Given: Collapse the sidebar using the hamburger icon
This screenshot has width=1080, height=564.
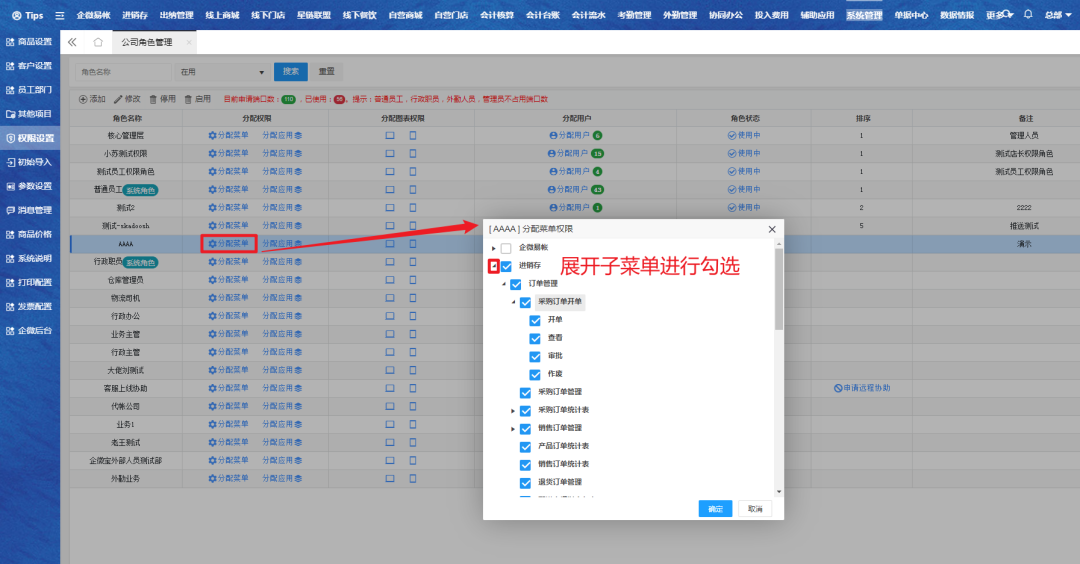Looking at the screenshot, I should pyautogui.click(x=60, y=15).
